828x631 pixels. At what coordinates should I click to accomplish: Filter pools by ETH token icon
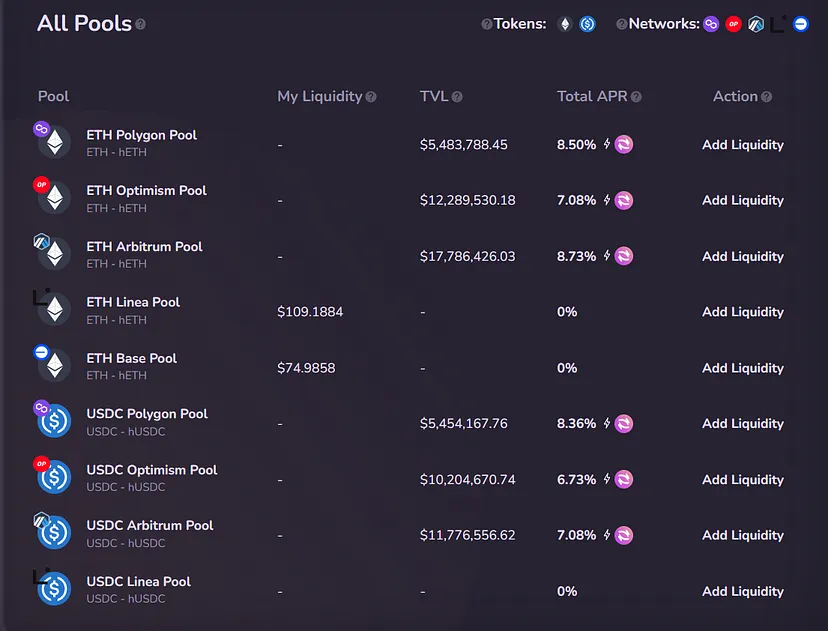coord(565,24)
